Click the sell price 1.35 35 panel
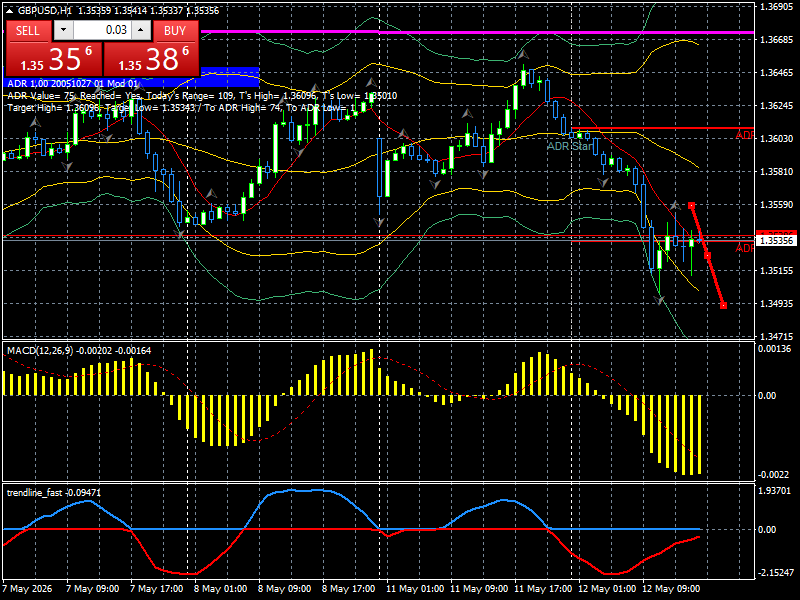Image resolution: width=800 pixels, height=600 pixels. click(54, 59)
